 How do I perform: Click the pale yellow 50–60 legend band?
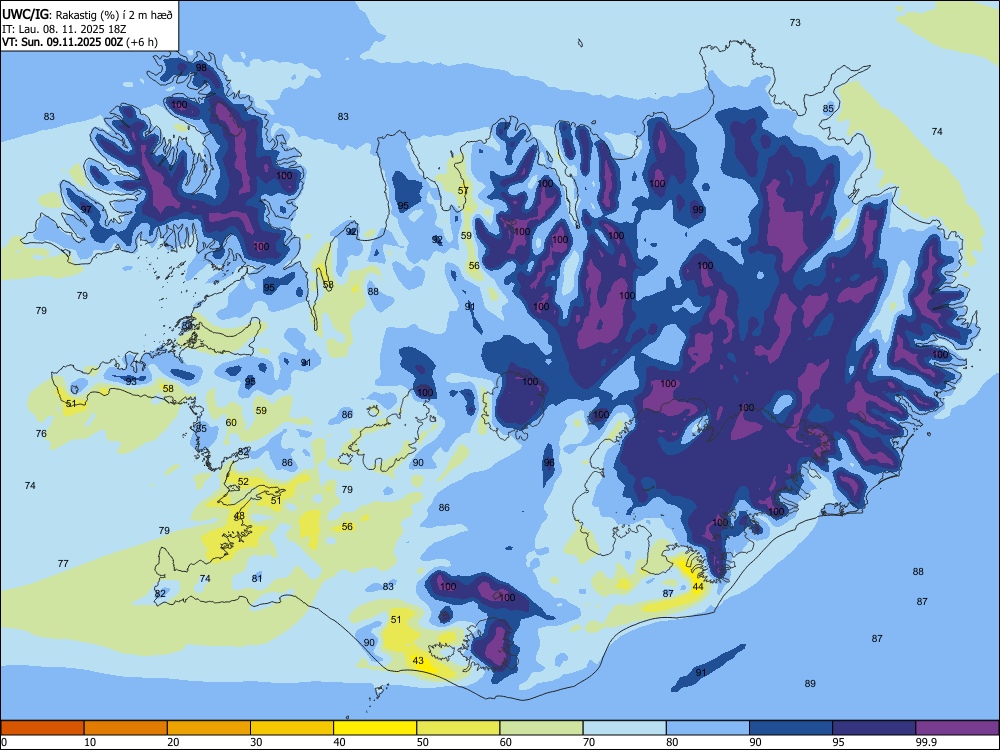[x=458, y=728]
